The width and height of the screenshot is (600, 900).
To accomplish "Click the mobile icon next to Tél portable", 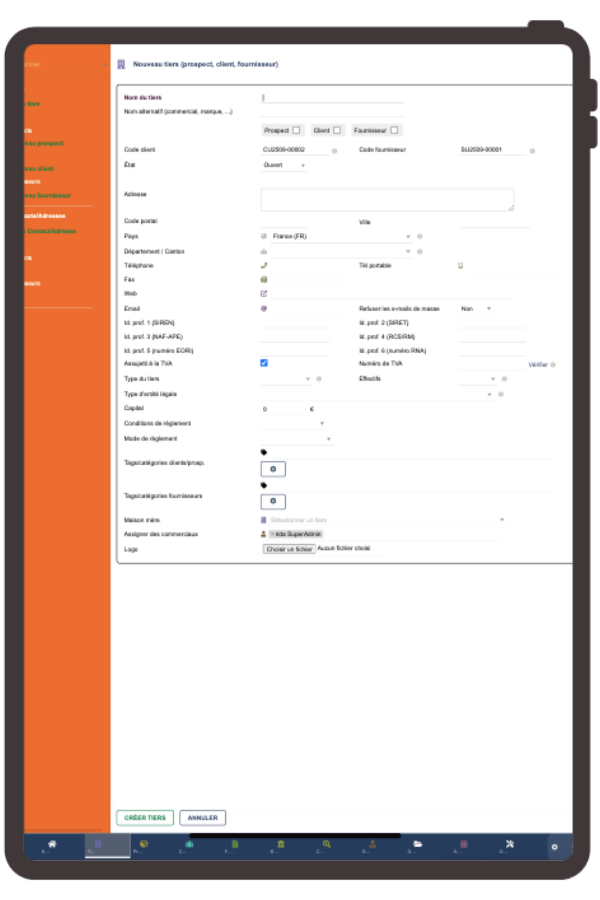I will [x=460, y=266].
